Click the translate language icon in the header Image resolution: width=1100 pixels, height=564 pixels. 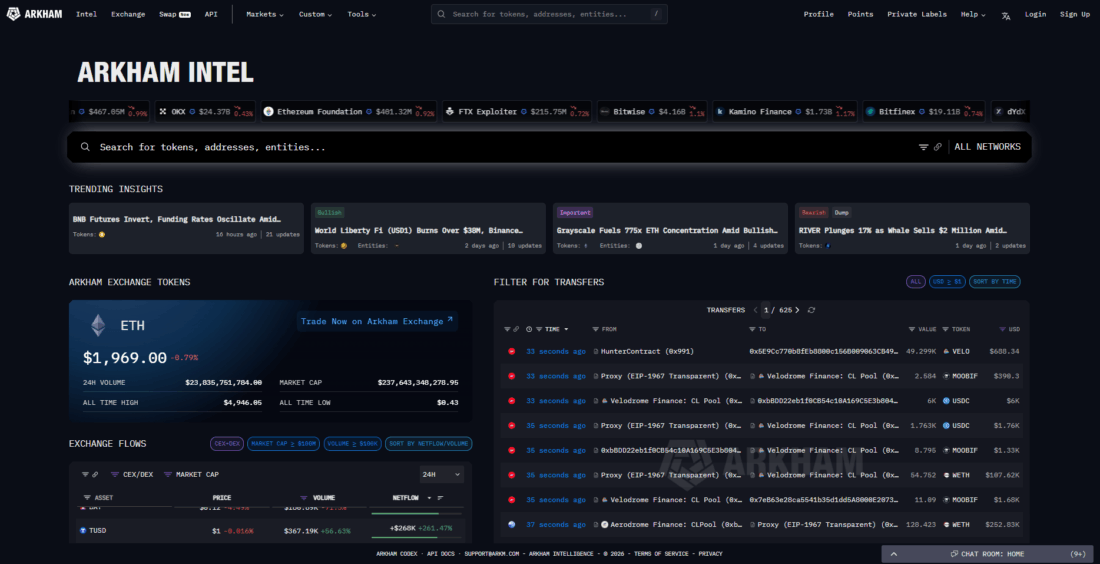coord(1006,15)
